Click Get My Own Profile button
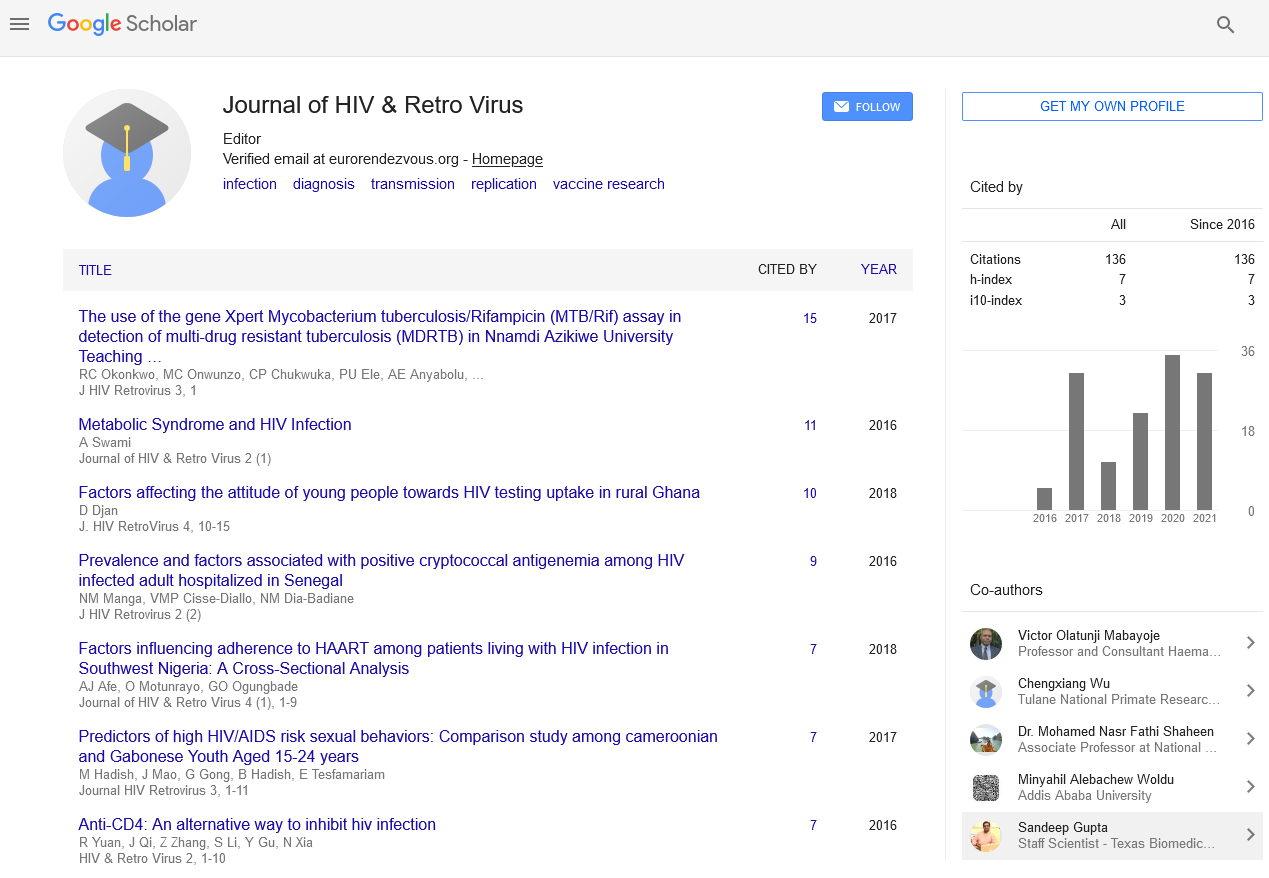The height and width of the screenshot is (878, 1269). [1112, 107]
